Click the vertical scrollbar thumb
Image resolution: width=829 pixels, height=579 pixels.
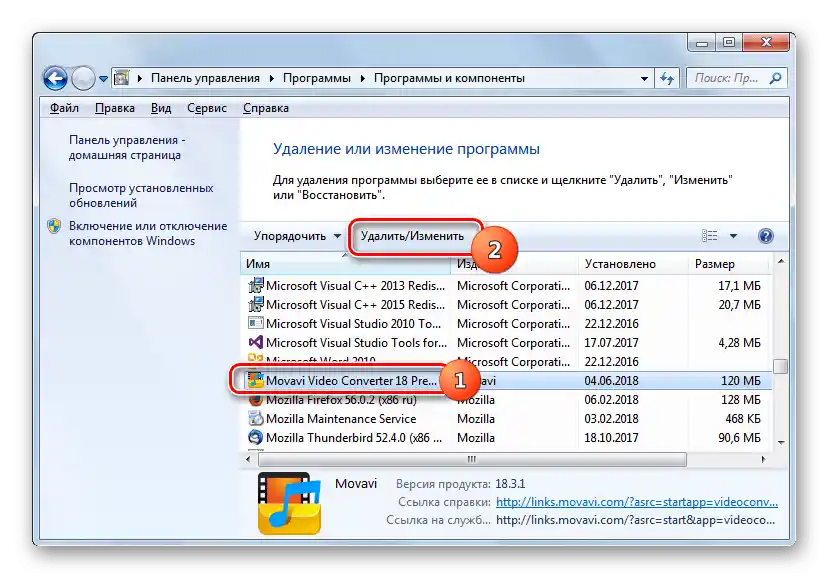[x=780, y=366]
